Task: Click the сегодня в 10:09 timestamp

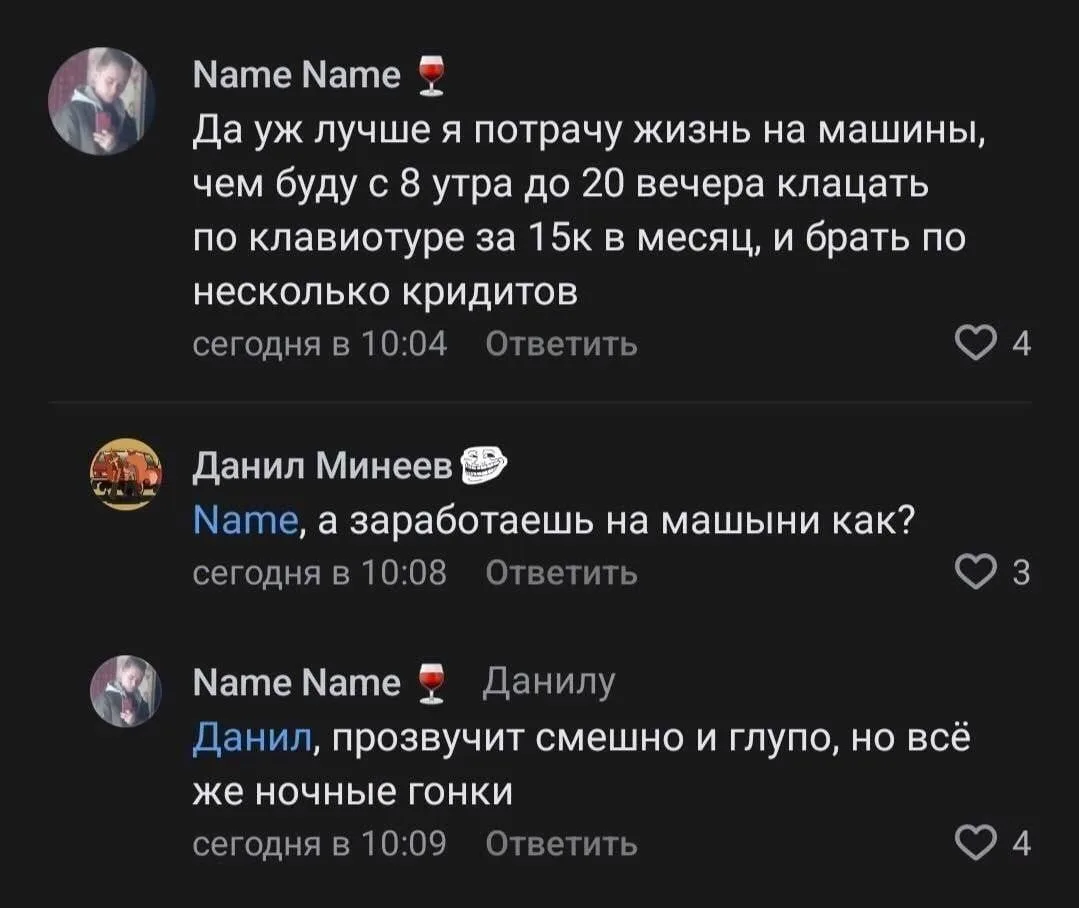Action: click(320, 843)
